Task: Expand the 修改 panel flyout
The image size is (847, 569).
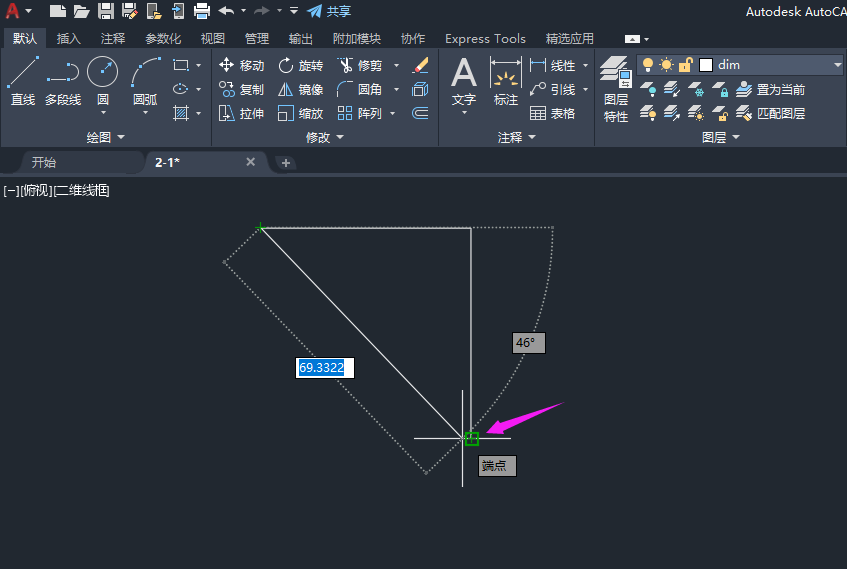Action: [x=325, y=137]
